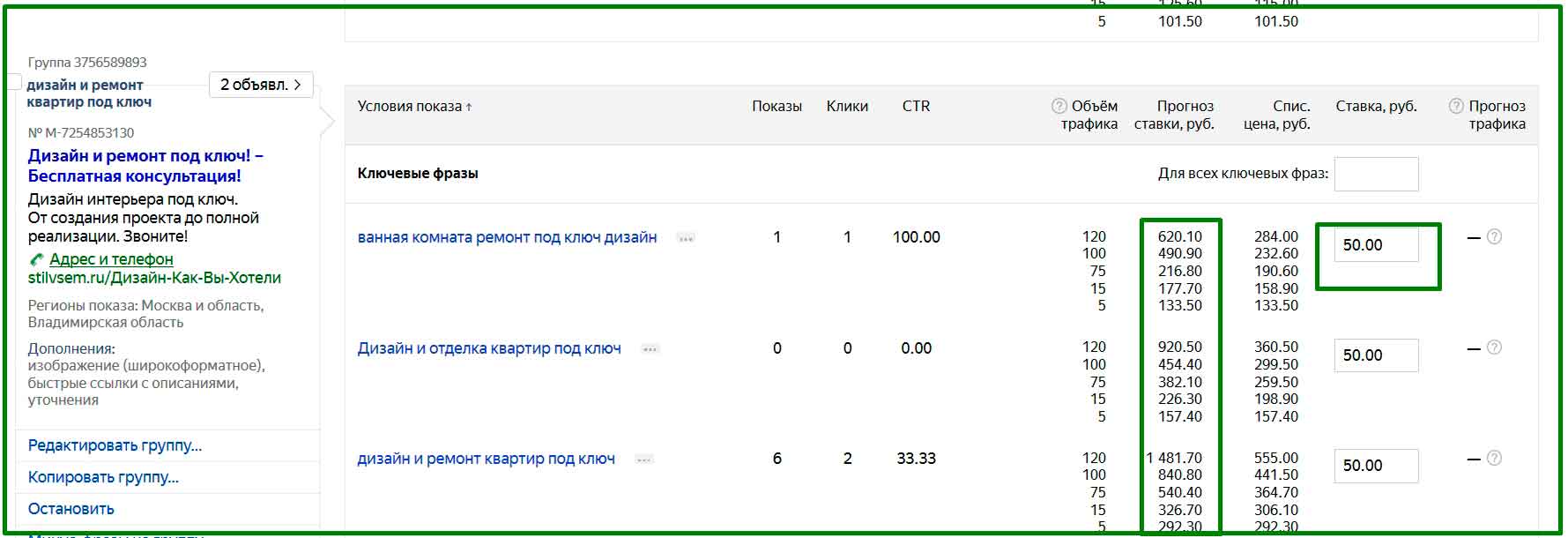
Task: Click the question icon in the Дизайн и отделка row
Action: (x=1494, y=347)
